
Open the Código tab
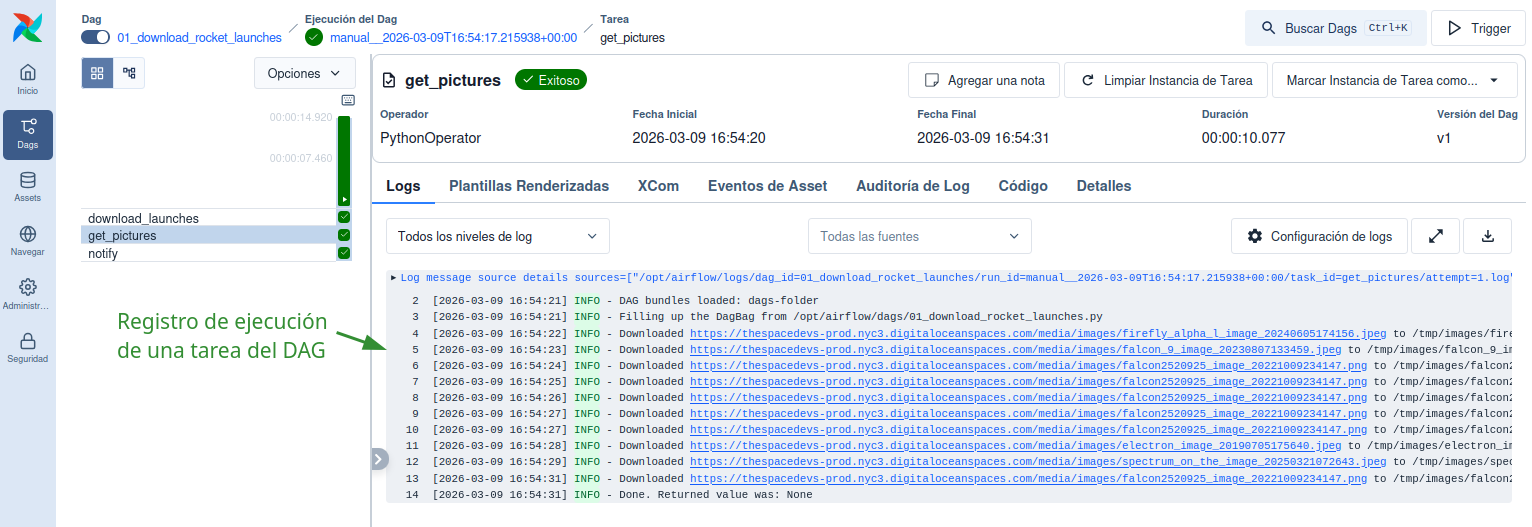pyautogui.click(x=1022, y=186)
